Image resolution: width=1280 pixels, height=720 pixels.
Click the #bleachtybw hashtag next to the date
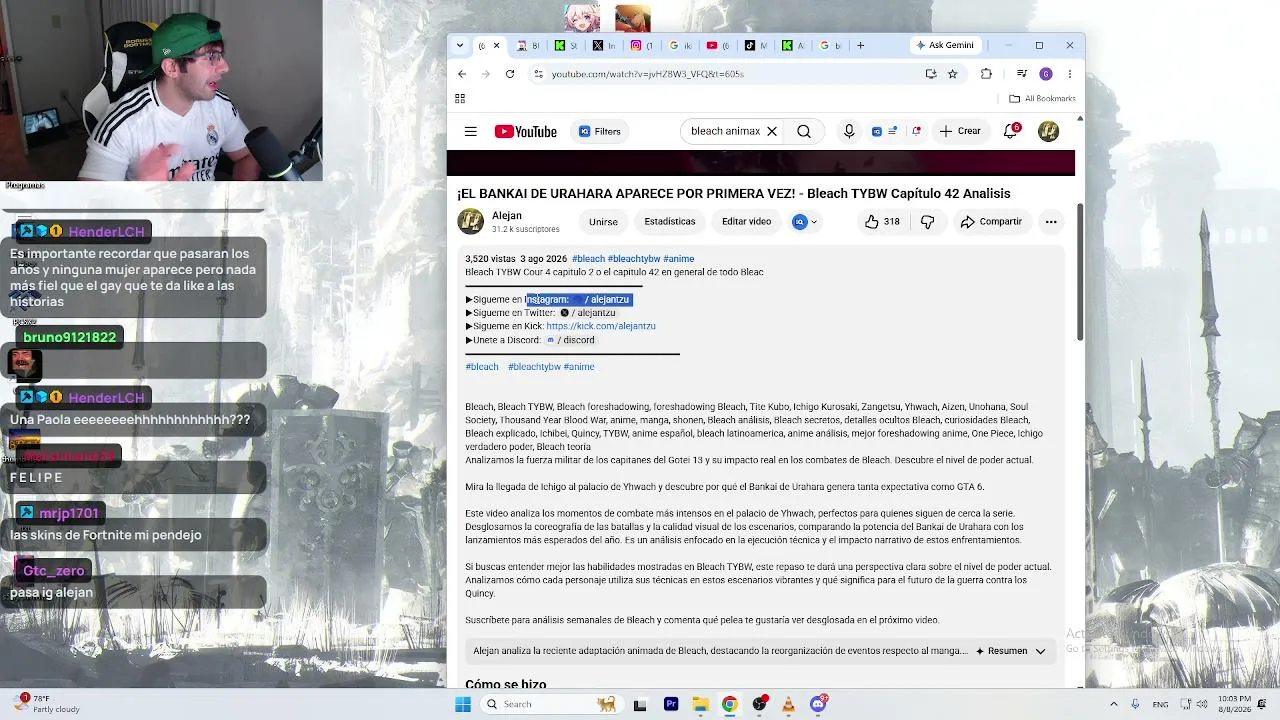click(634, 259)
